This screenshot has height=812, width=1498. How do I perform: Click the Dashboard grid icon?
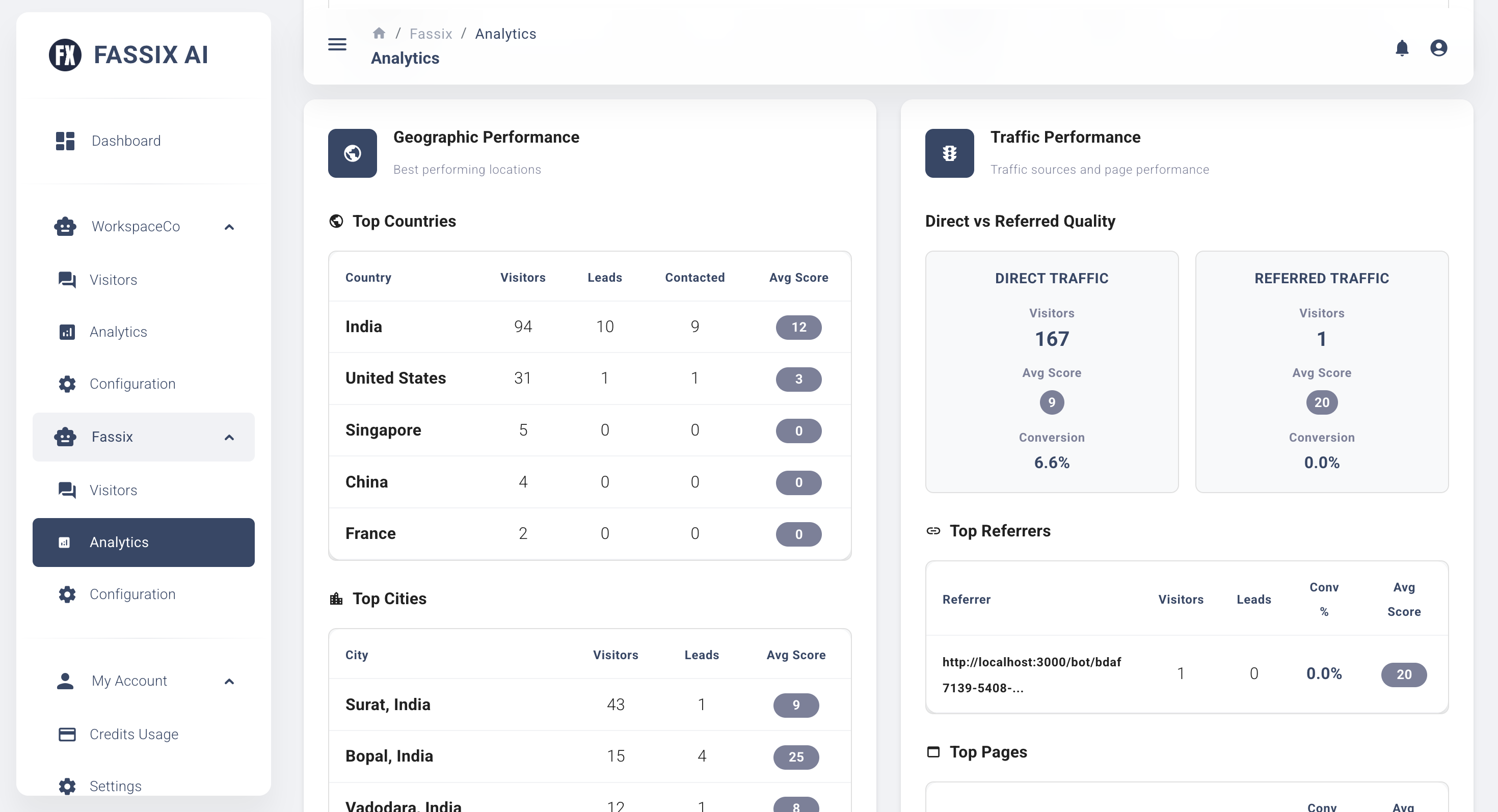(x=65, y=141)
